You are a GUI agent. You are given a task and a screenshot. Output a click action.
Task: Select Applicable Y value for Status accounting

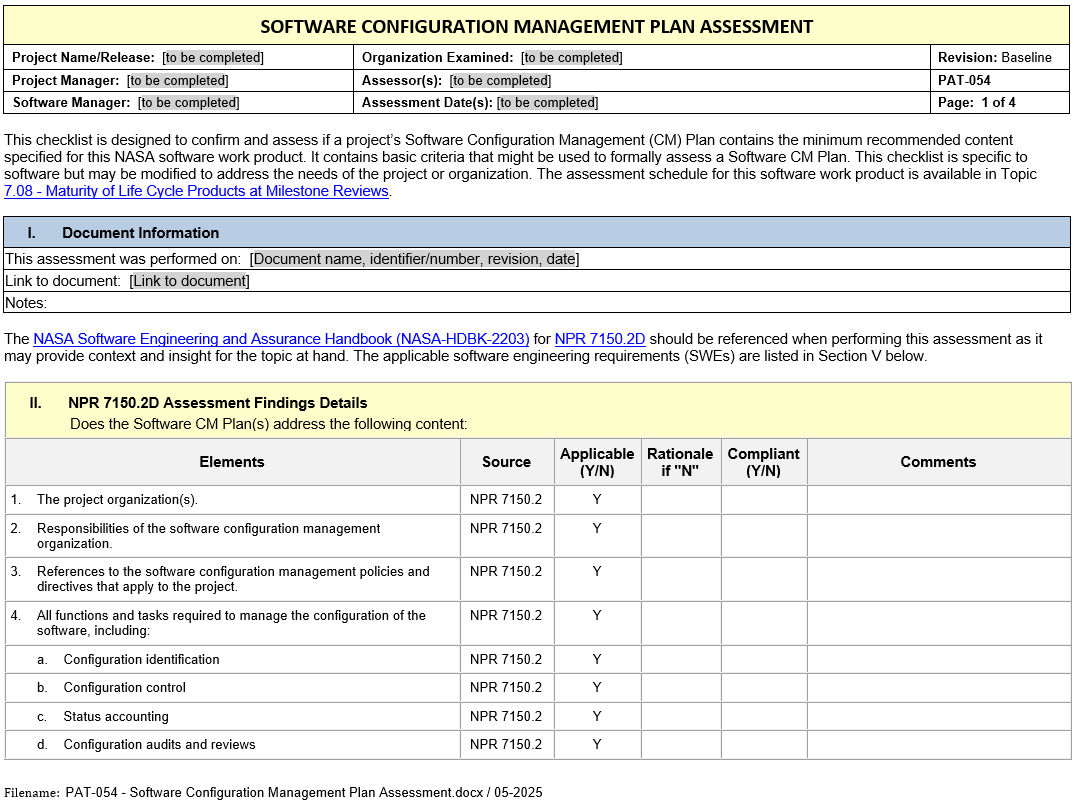click(597, 716)
